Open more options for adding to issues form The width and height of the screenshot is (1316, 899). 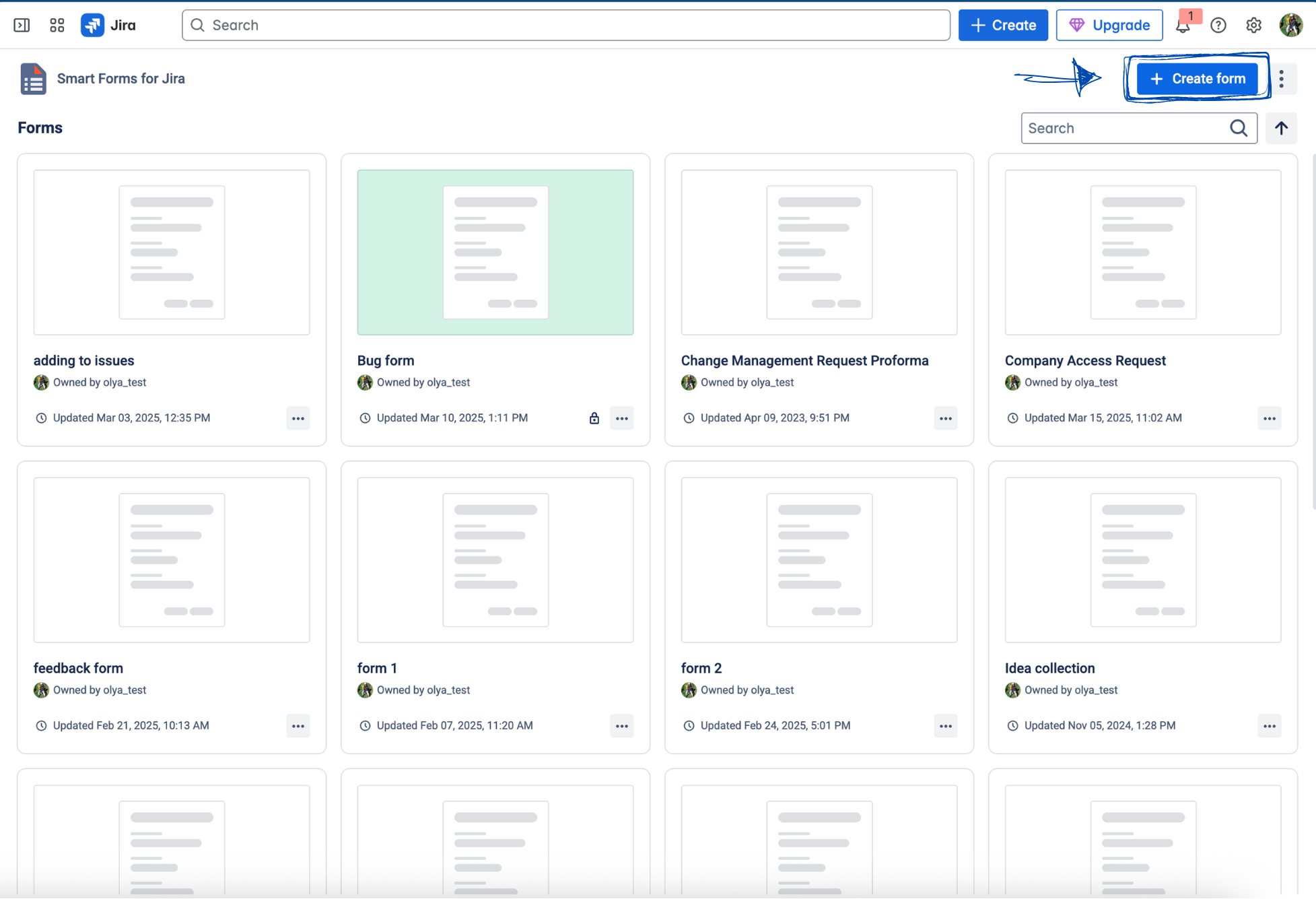[x=298, y=418]
